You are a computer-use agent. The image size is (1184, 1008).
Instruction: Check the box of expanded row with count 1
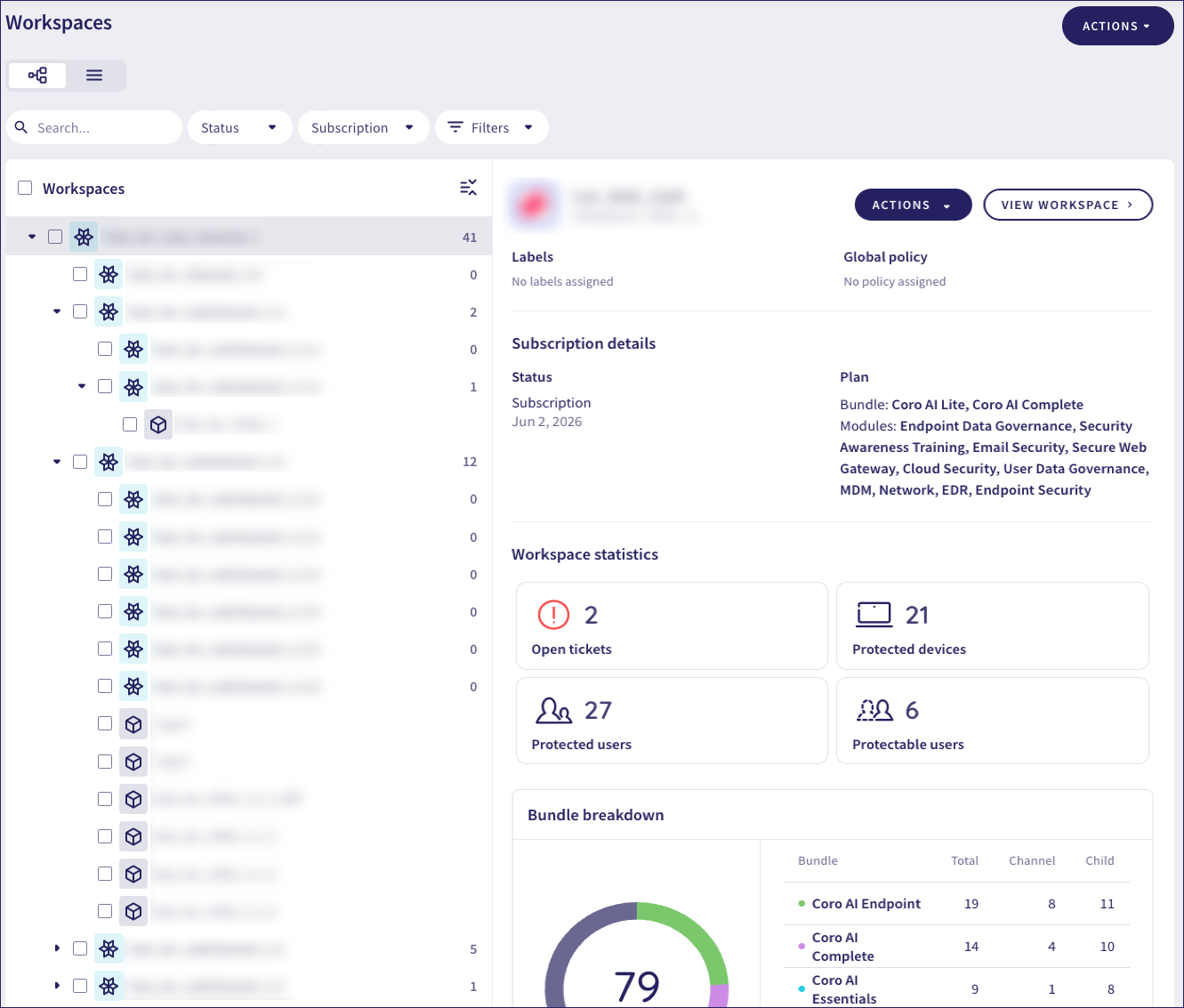tap(105, 386)
